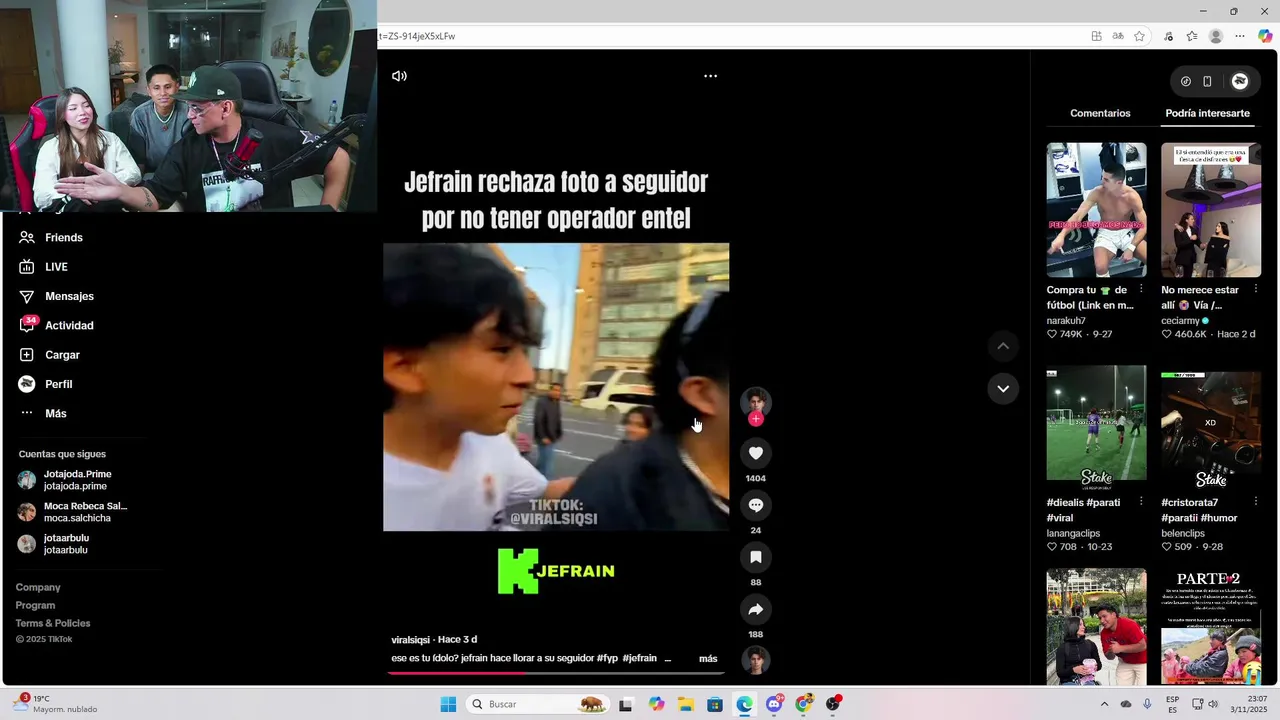Click the phone app icon in top pill
The image size is (1280, 720).
[x=1207, y=81]
